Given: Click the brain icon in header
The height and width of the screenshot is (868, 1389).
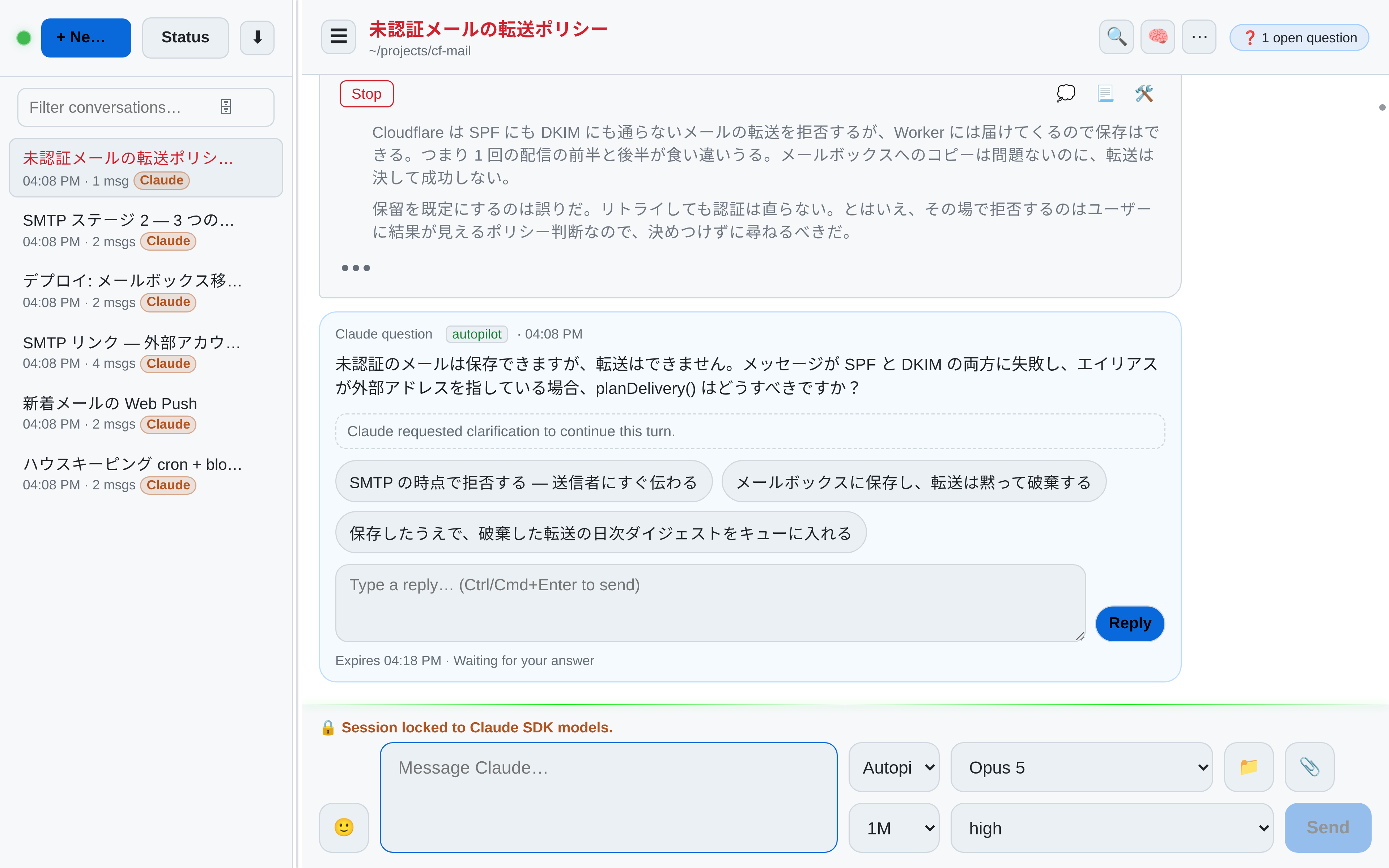Looking at the screenshot, I should (x=1158, y=37).
